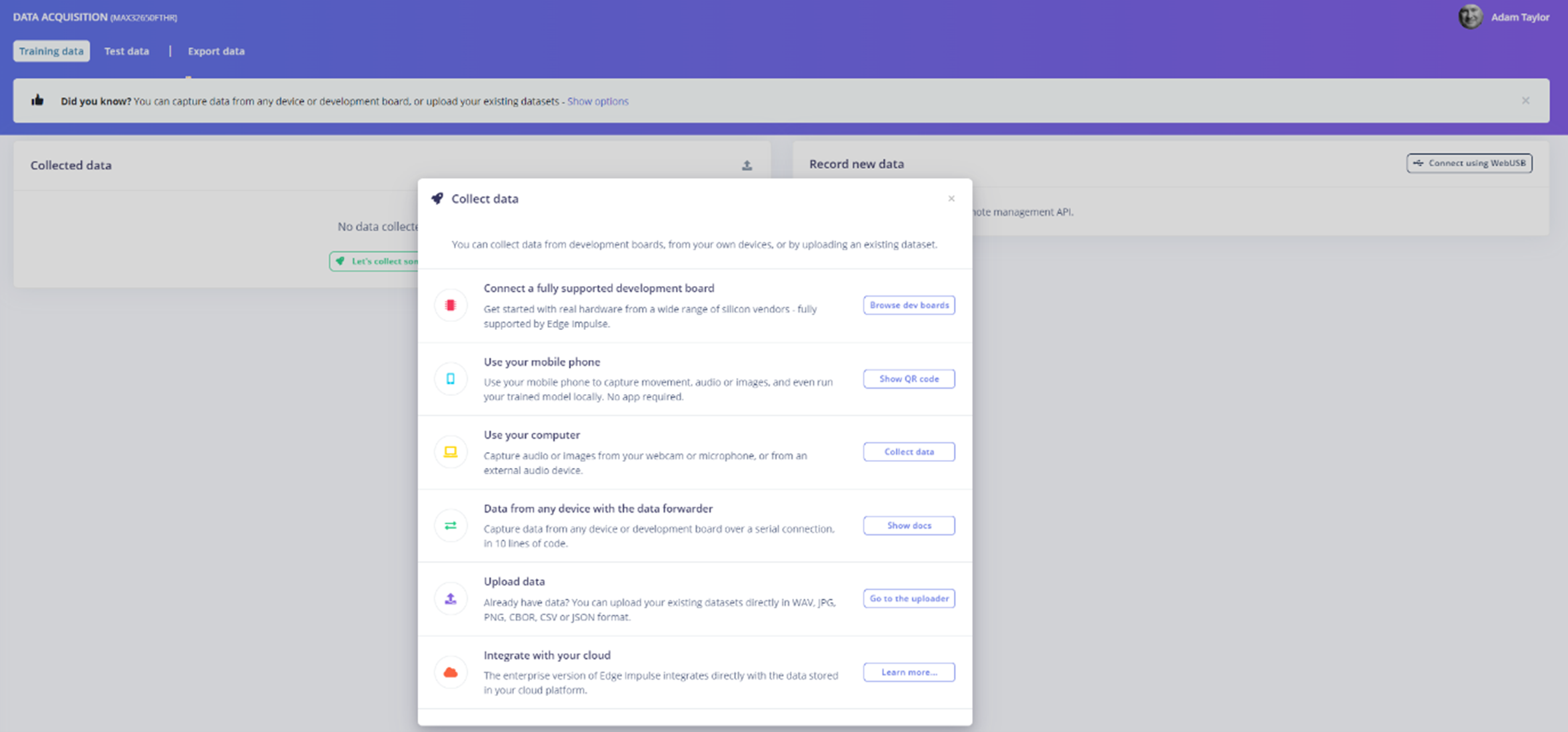The image size is (1568, 732).
Task: Click Connect using WebUSB button
Action: (x=1469, y=163)
